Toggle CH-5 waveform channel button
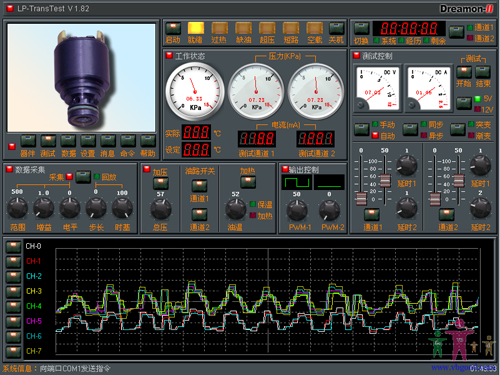This screenshot has width=500, height=375. click(x=13, y=322)
